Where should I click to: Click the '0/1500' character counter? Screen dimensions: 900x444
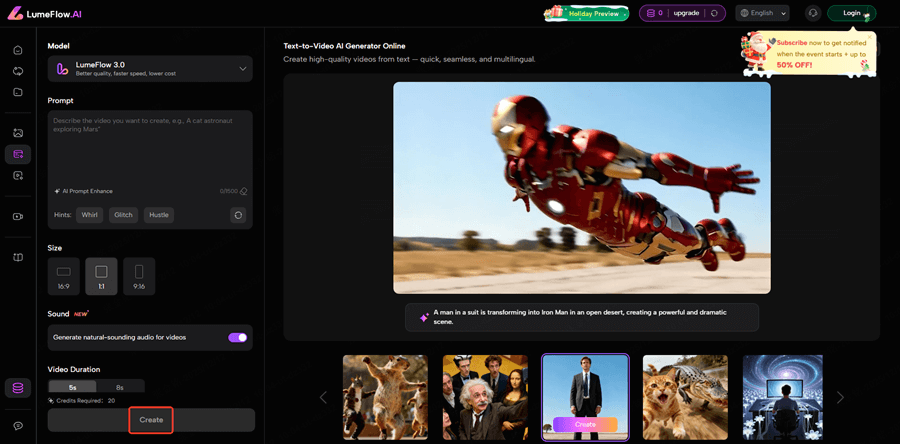tap(228, 191)
